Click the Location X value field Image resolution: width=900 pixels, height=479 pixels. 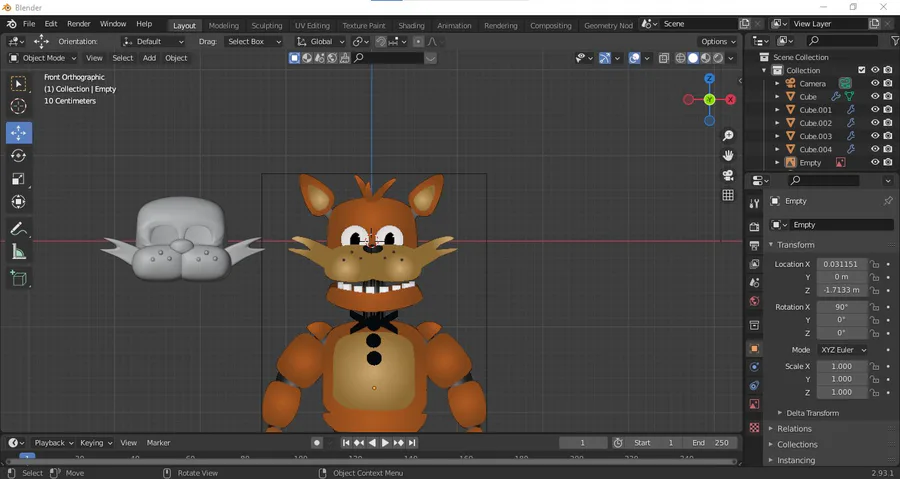pyautogui.click(x=841, y=264)
